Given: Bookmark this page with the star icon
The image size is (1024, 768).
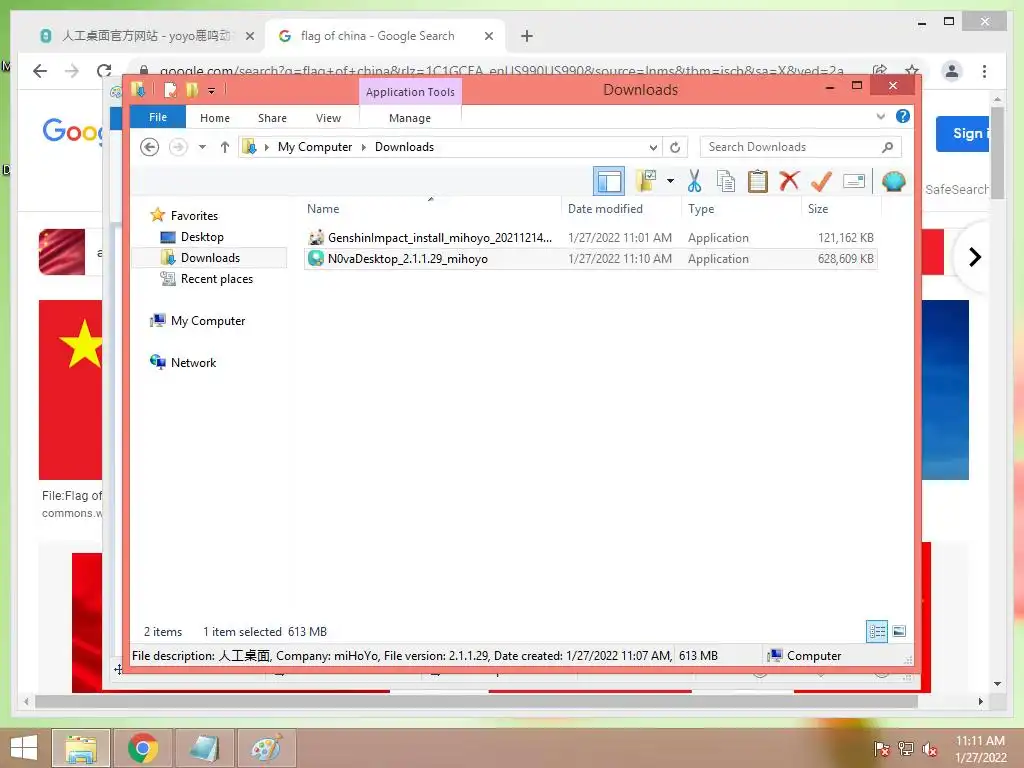Looking at the screenshot, I should point(912,71).
